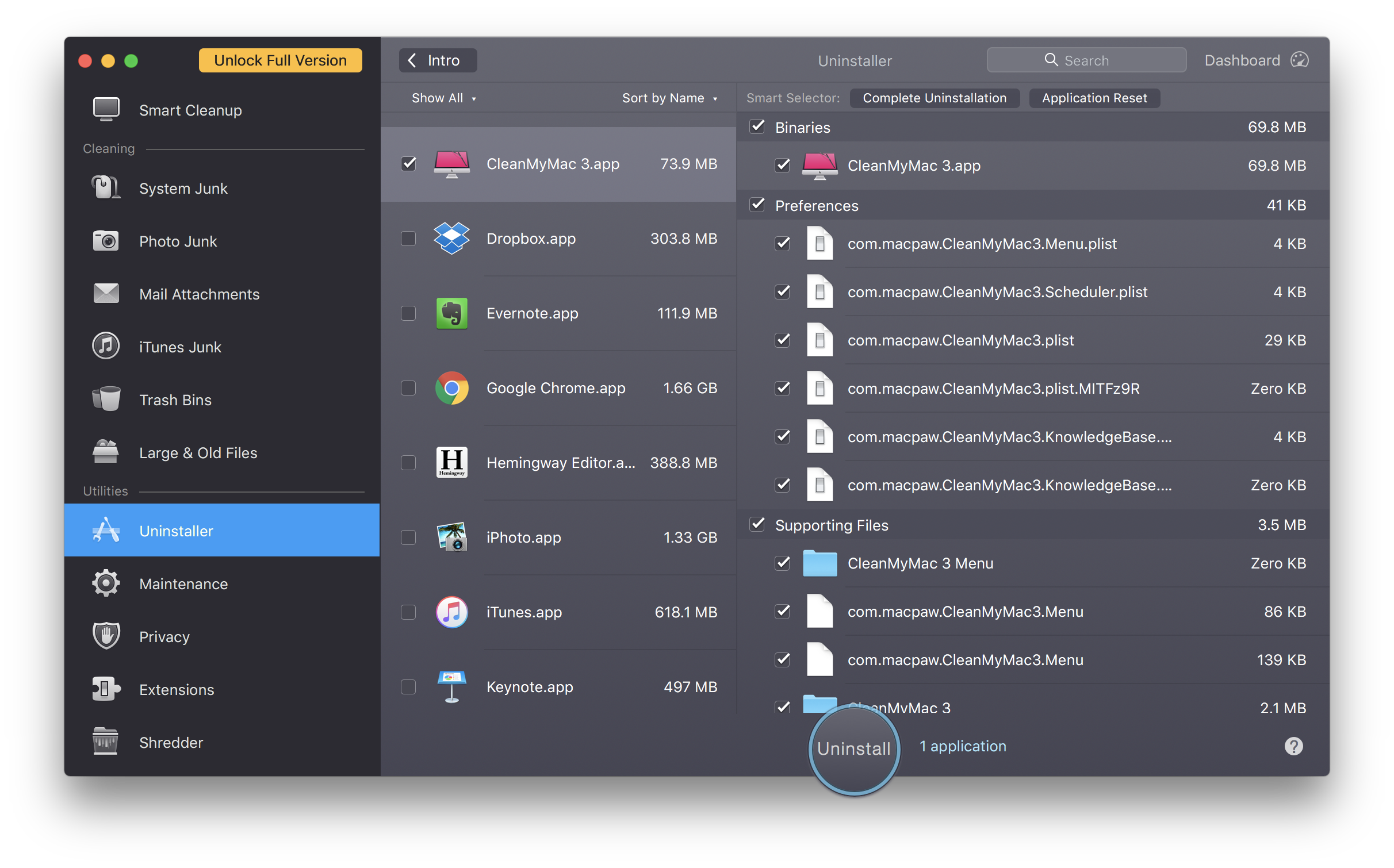Click the Uninstall button
This screenshot has width=1394, height=868.
pyautogui.click(x=853, y=748)
